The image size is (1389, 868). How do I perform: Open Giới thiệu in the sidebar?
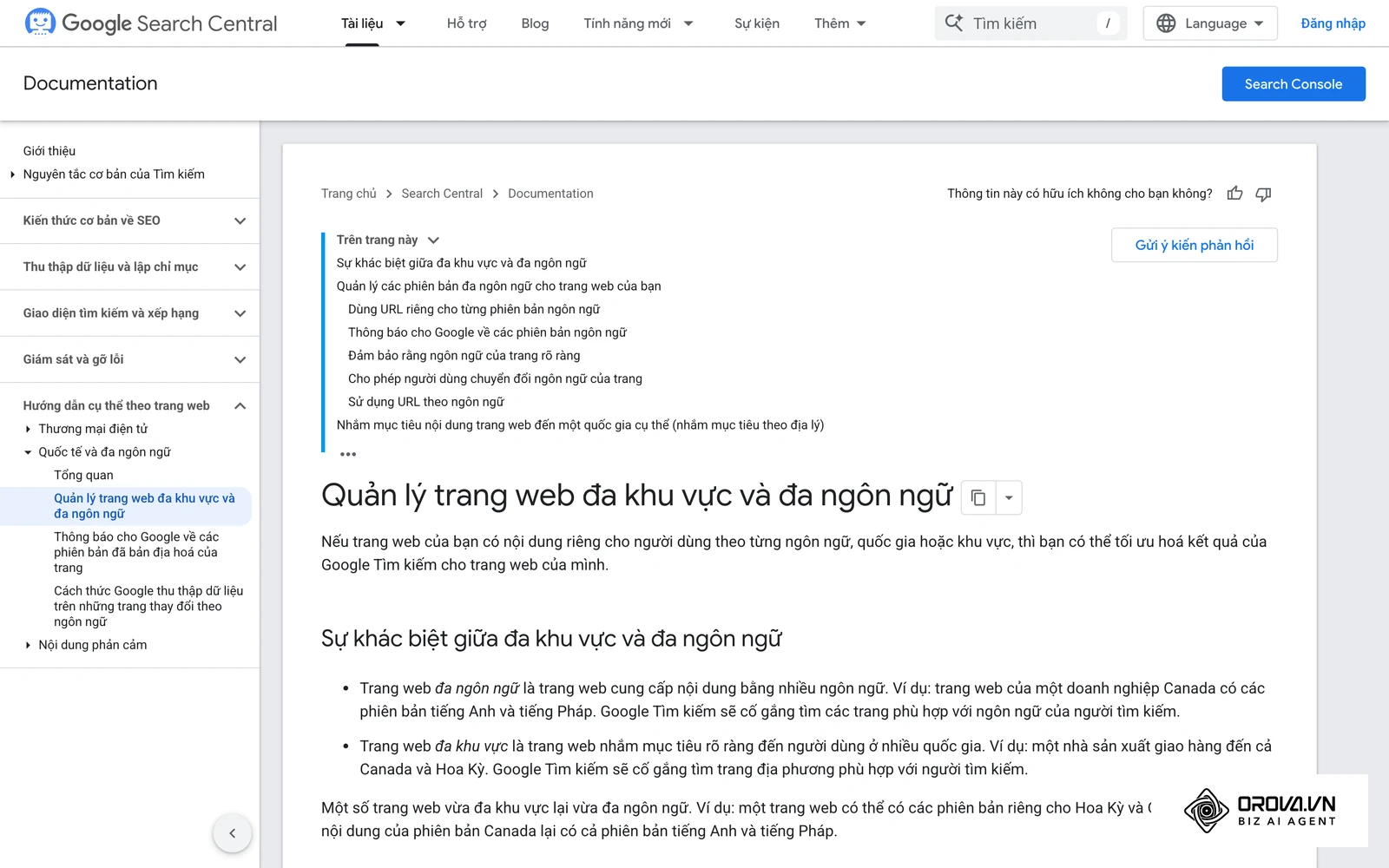pyautogui.click(x=49, y=151)
